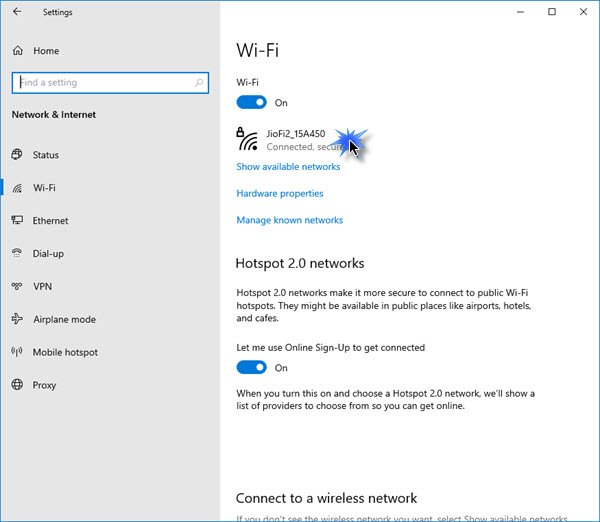Focus the Find a setting search box
The height and width of the screenshot is (522, 600).
110,83
